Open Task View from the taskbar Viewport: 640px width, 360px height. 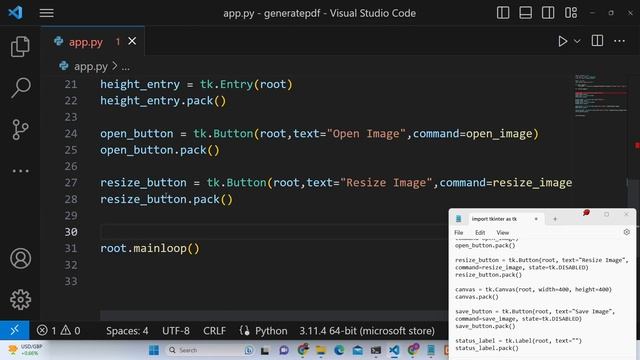pos(264,350)
